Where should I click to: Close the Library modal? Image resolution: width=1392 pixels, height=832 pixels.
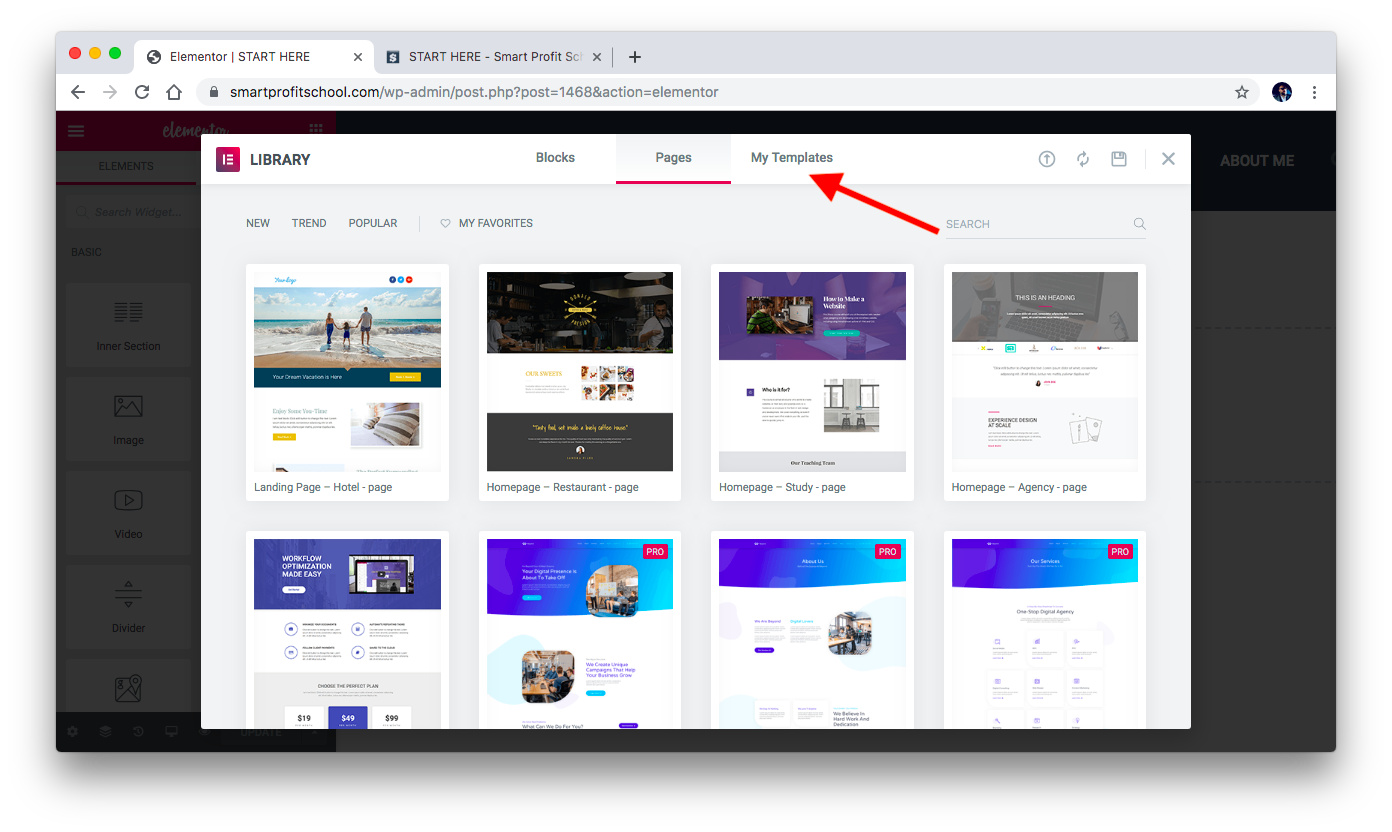click(x=1168, y=159)
